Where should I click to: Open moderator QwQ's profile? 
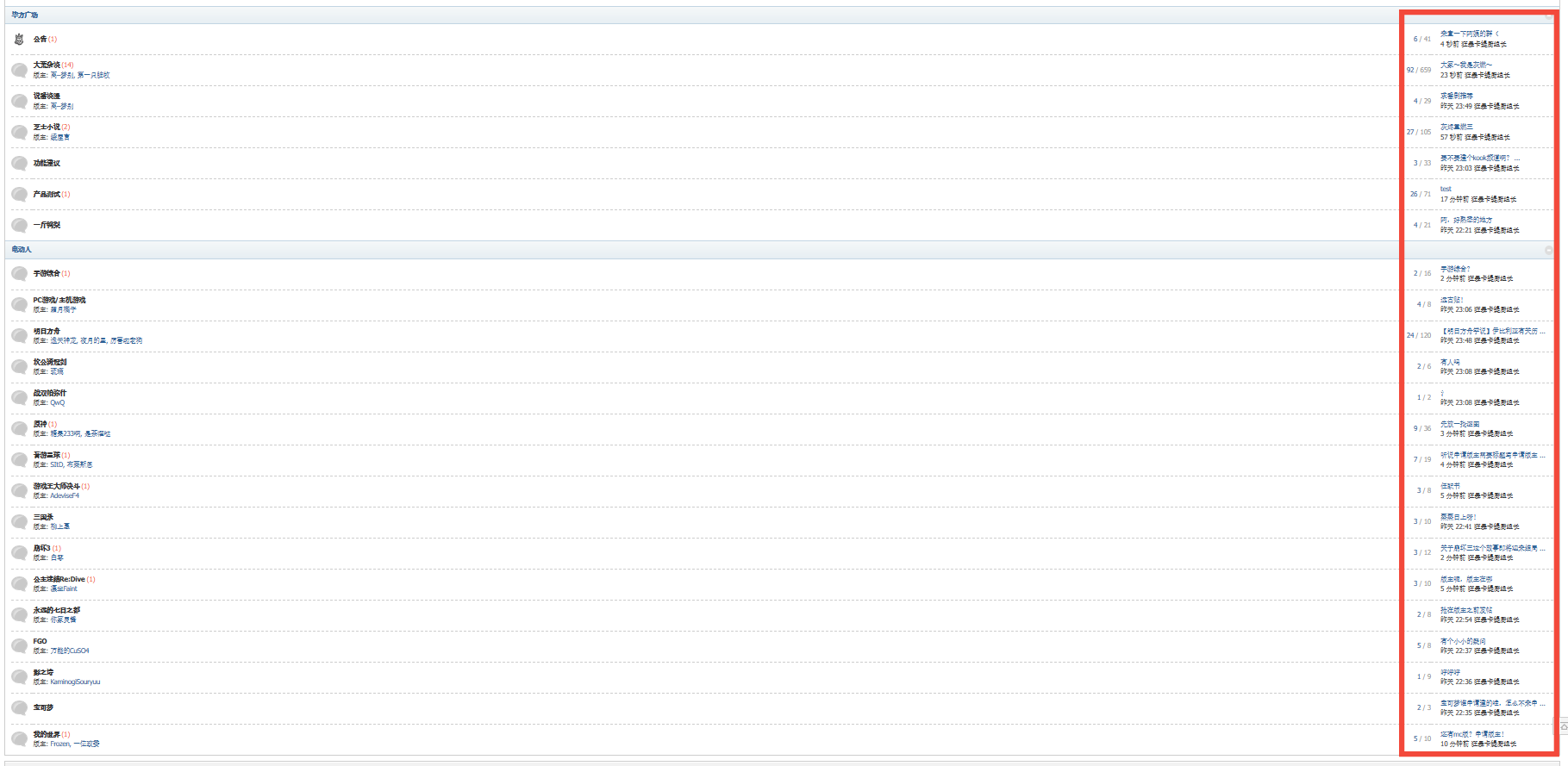57,402
